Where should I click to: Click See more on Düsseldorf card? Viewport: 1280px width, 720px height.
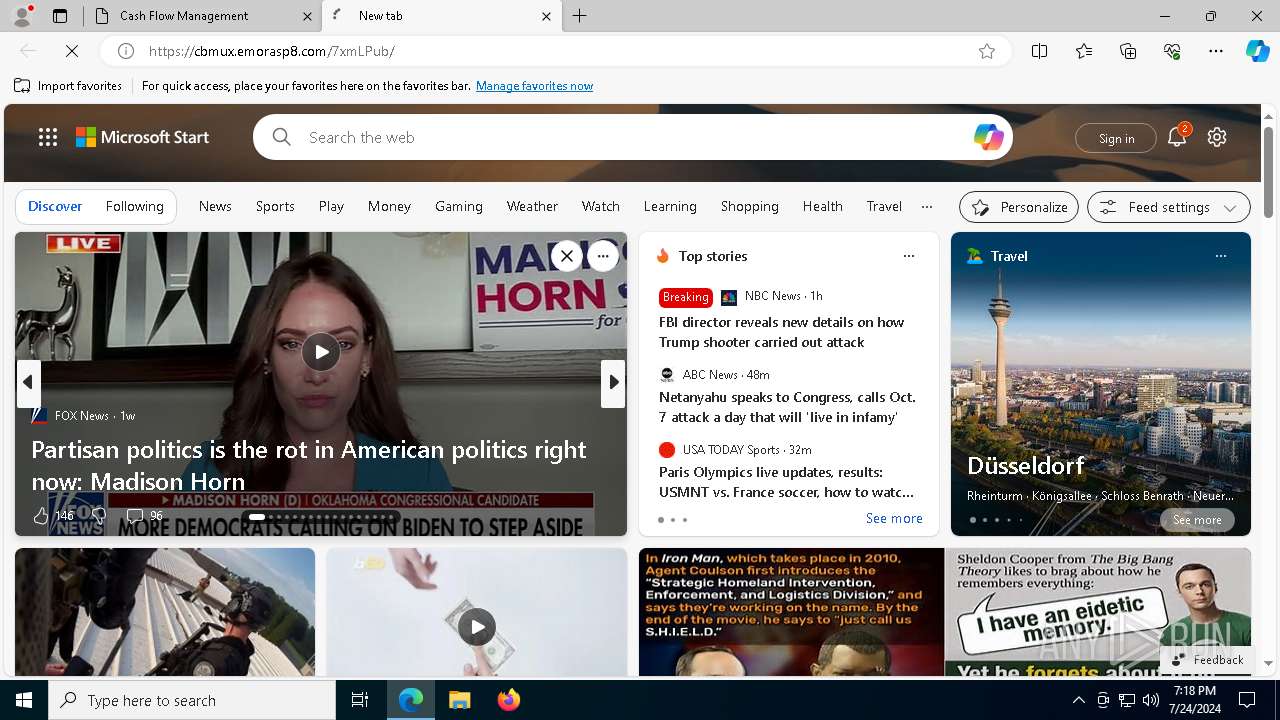pos(1197,520)
